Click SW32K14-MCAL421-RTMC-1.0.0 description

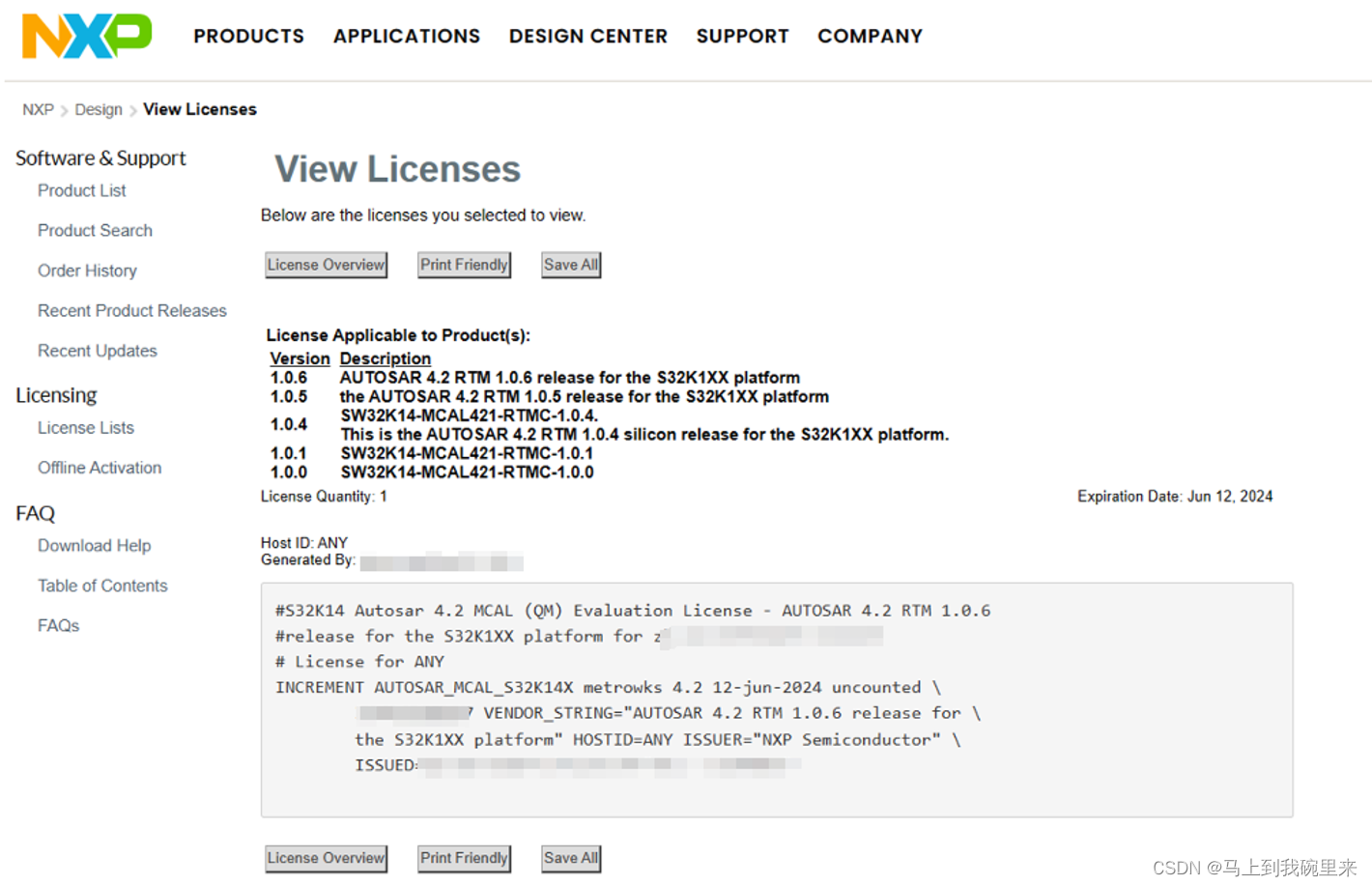[467, 472]
